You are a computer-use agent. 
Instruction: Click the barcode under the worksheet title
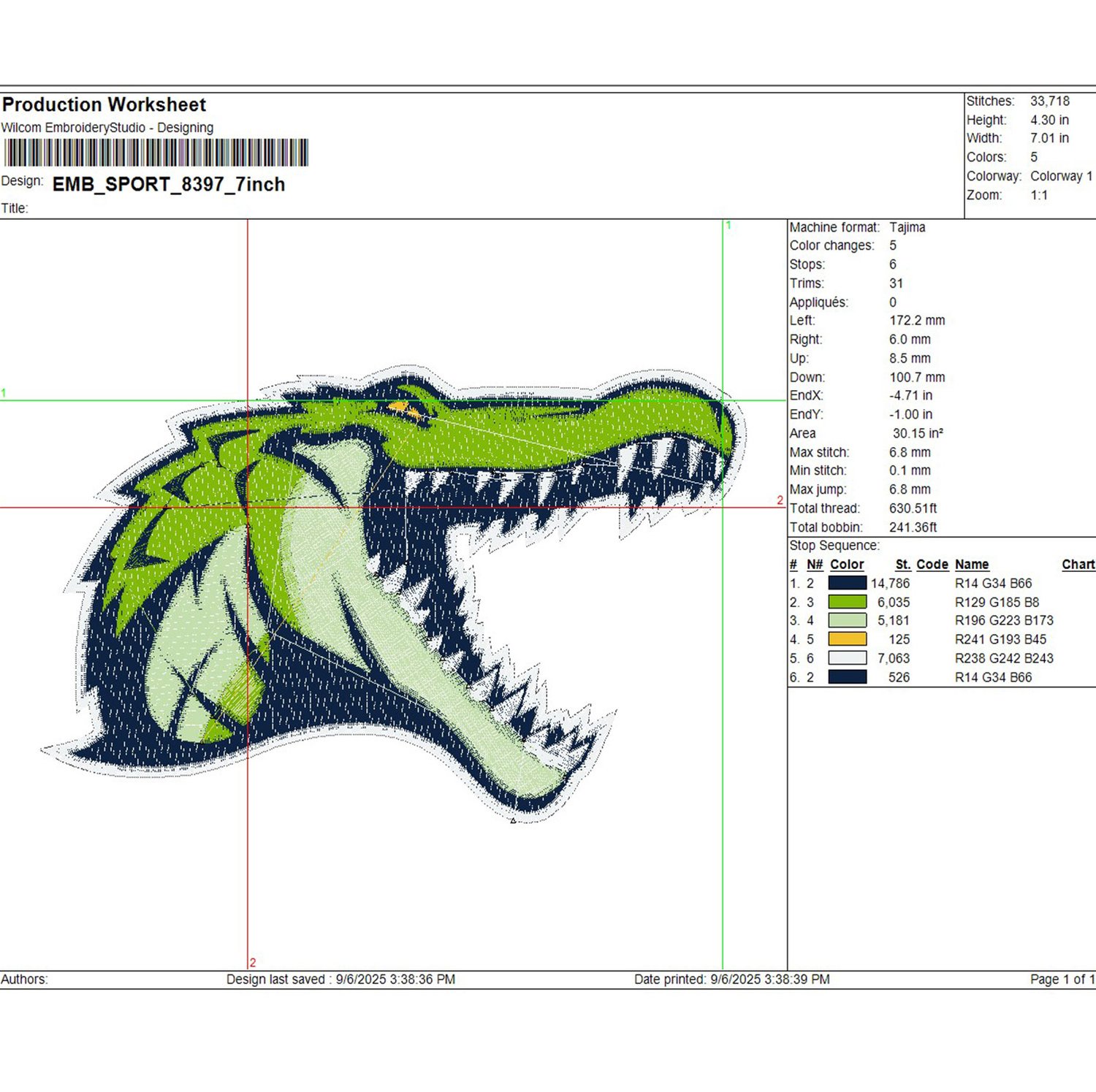coord(156,153)
